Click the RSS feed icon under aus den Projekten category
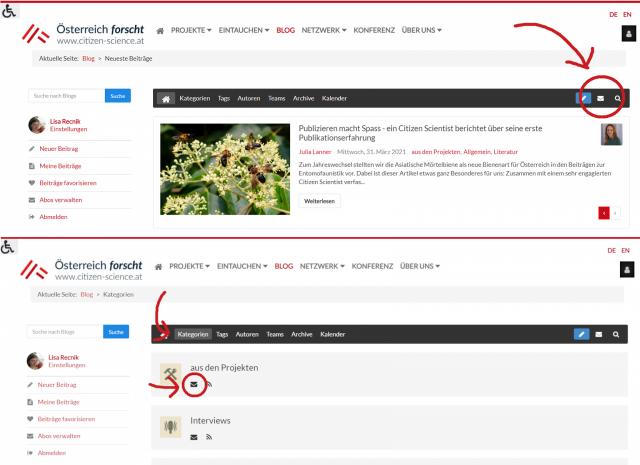Viewport: 640px width, 465px height. coord(209,384)
